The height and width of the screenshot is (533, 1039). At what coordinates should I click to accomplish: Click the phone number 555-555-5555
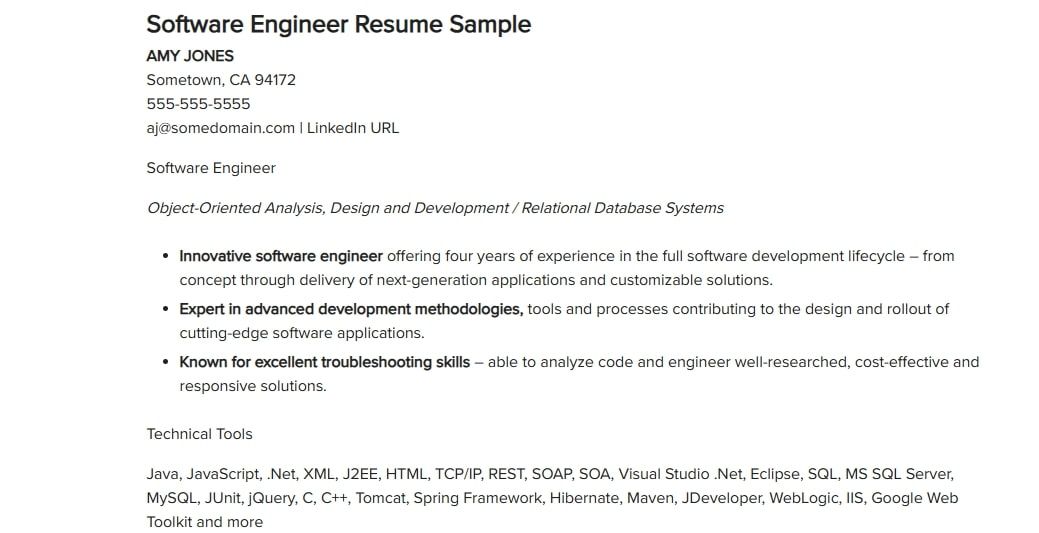click(x=198, y=104)
